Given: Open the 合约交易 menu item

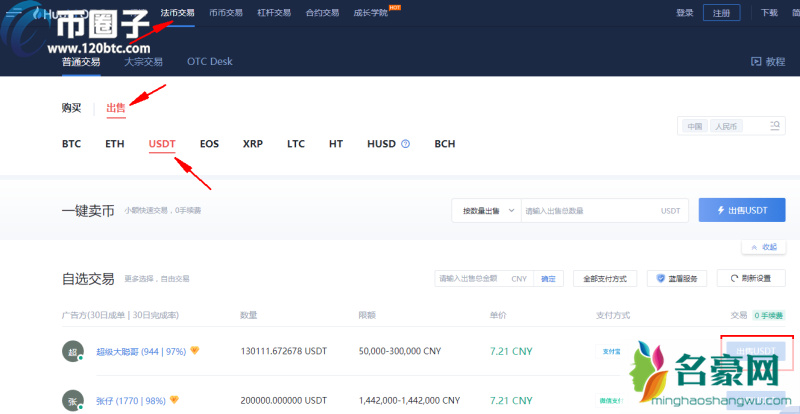Looking at the screenshot, I should (322, 13).
